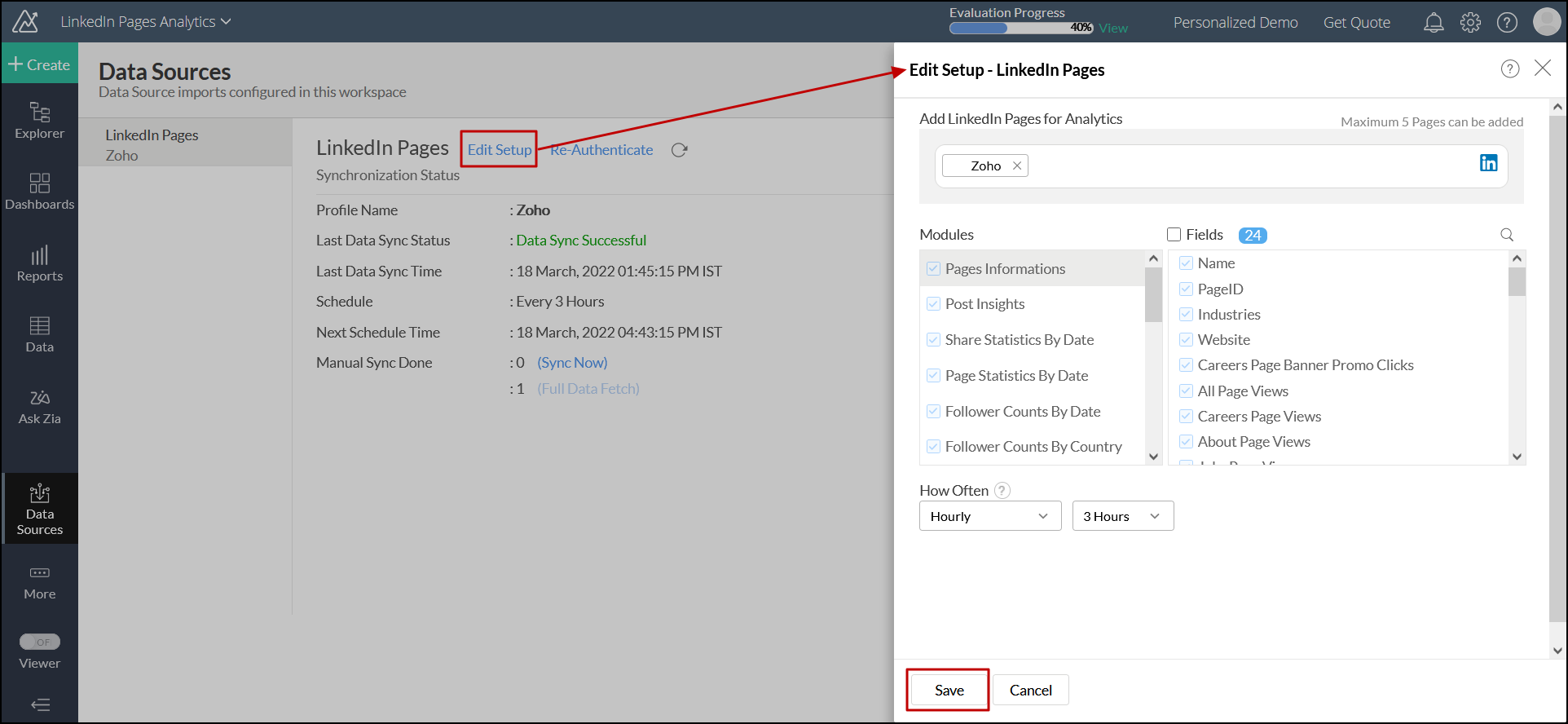Image resolution: width=1568 pixels, height=724 pixels.
Task: Click the Evaluation Progress bar
Action: click(1020, 28)
